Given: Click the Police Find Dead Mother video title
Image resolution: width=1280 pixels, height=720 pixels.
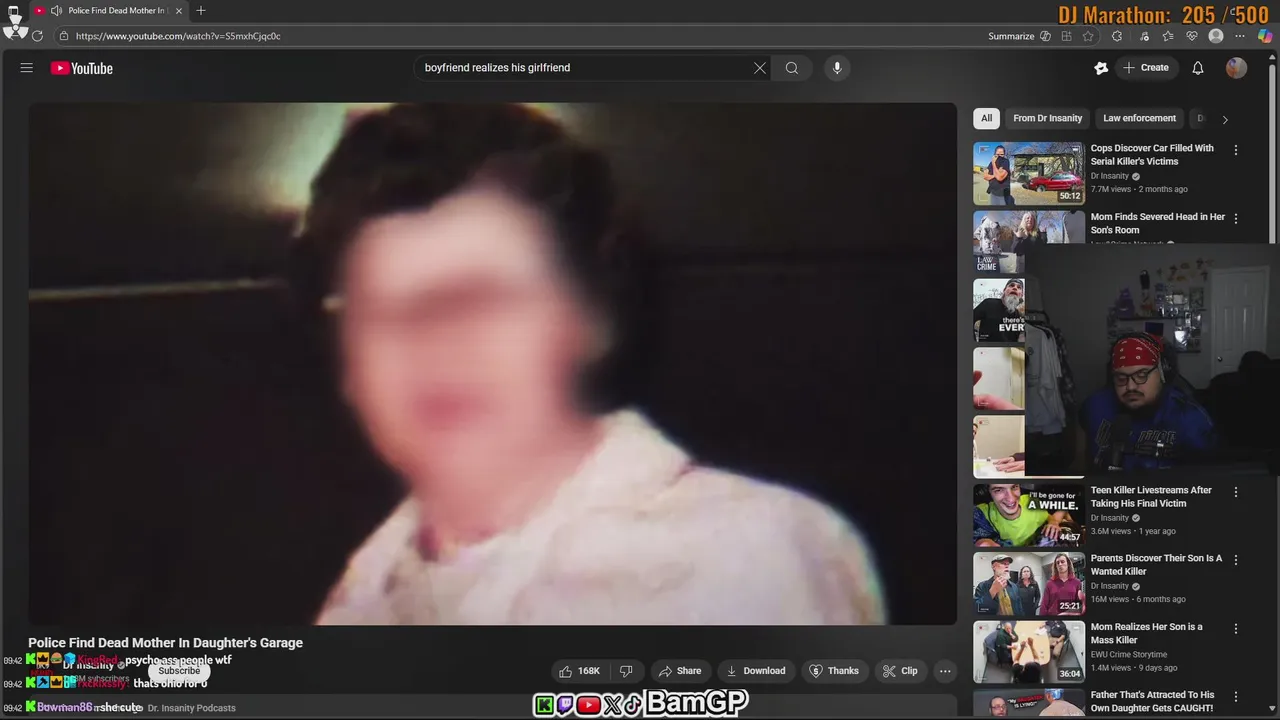Looking at the screenshot, I should (165, 643).
